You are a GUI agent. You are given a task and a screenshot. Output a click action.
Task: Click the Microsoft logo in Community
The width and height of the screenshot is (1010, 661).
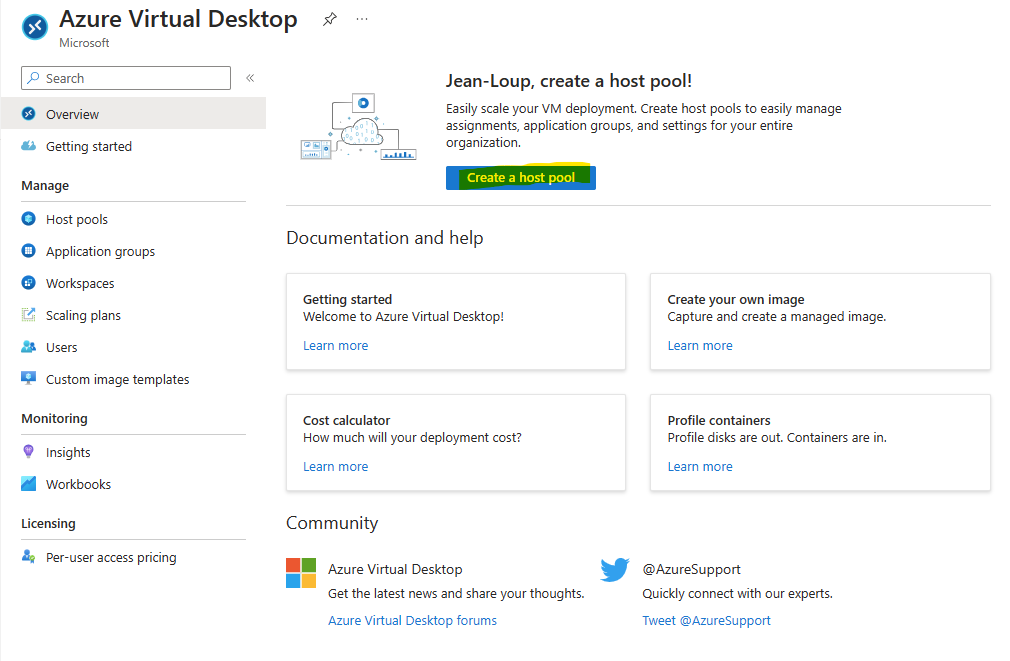pos(301,573)
